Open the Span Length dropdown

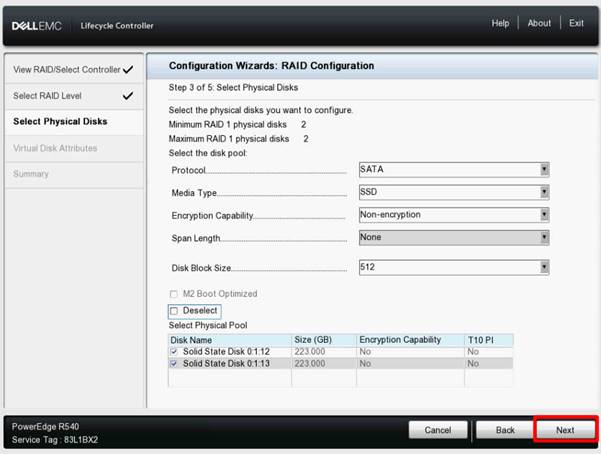tap(454, 237)
